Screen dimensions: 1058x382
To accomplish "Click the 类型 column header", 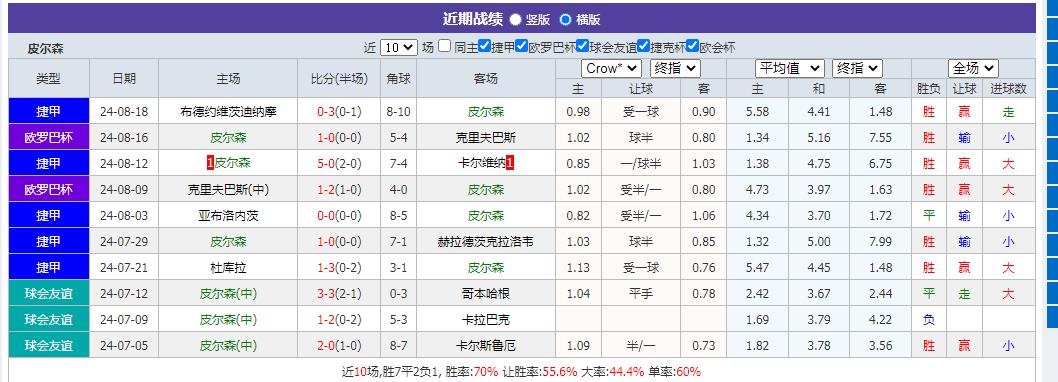I will pyautogui.click(x=48, y=78).
